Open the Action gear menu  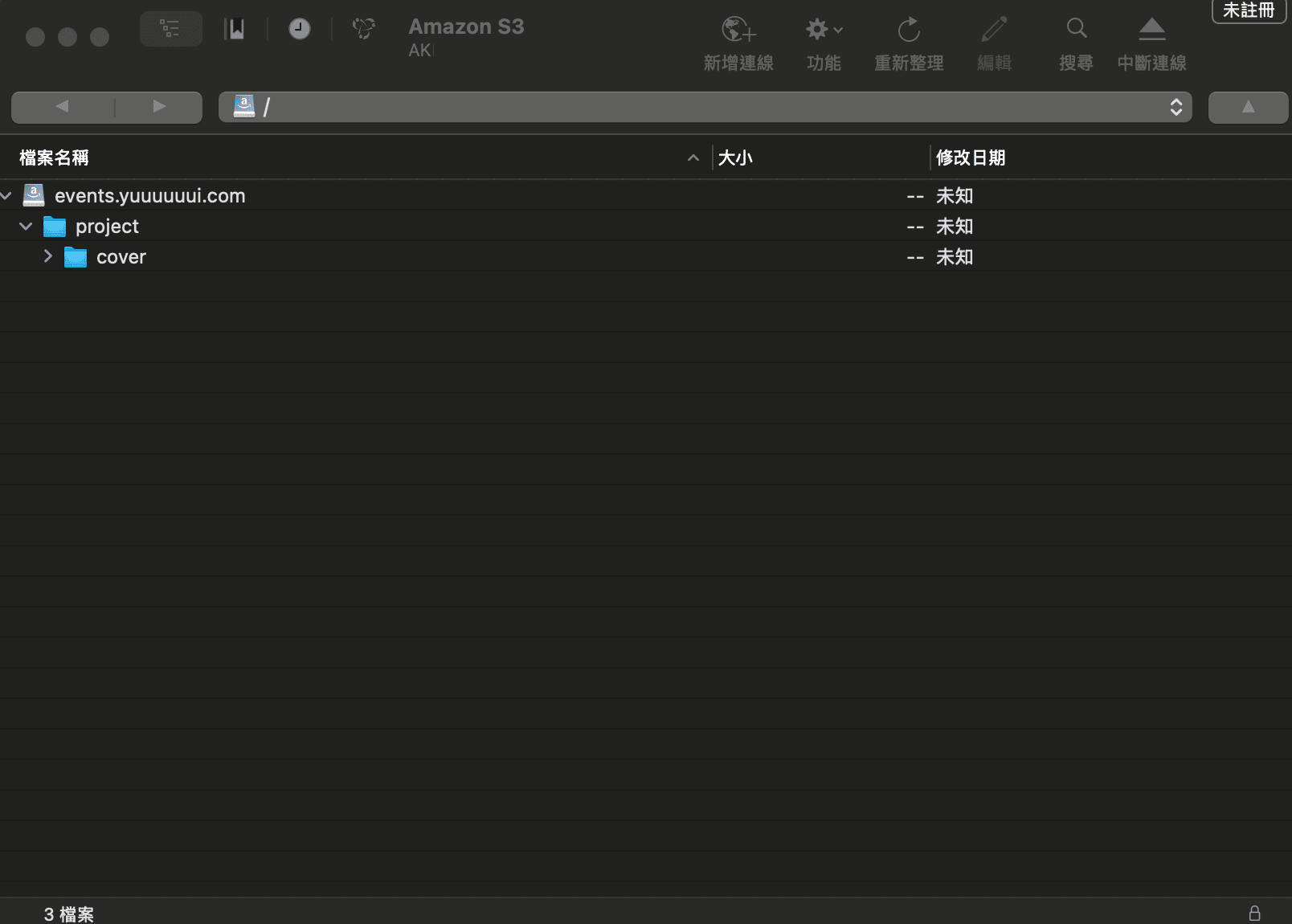tap(823, 31)
